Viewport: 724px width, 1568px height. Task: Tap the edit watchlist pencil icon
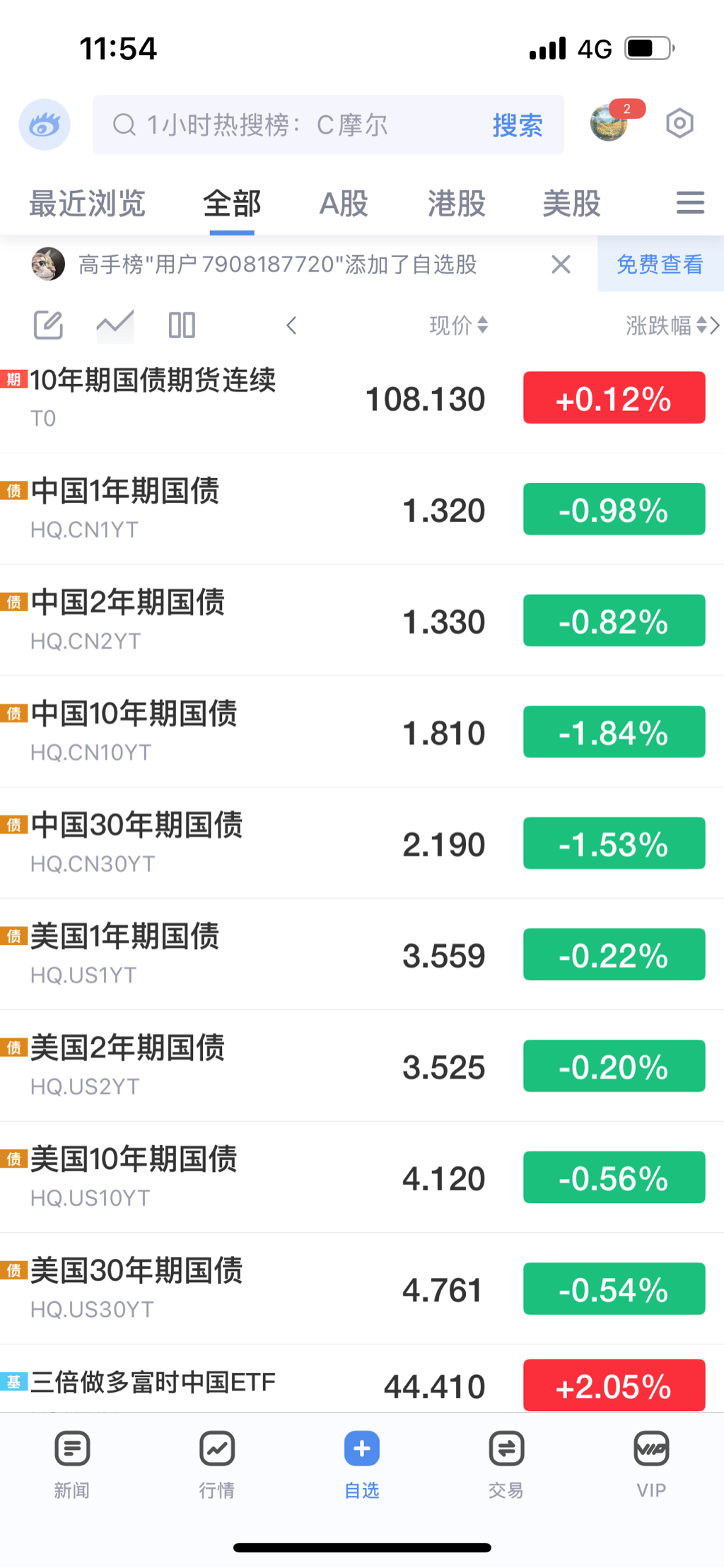click(48, 325)
